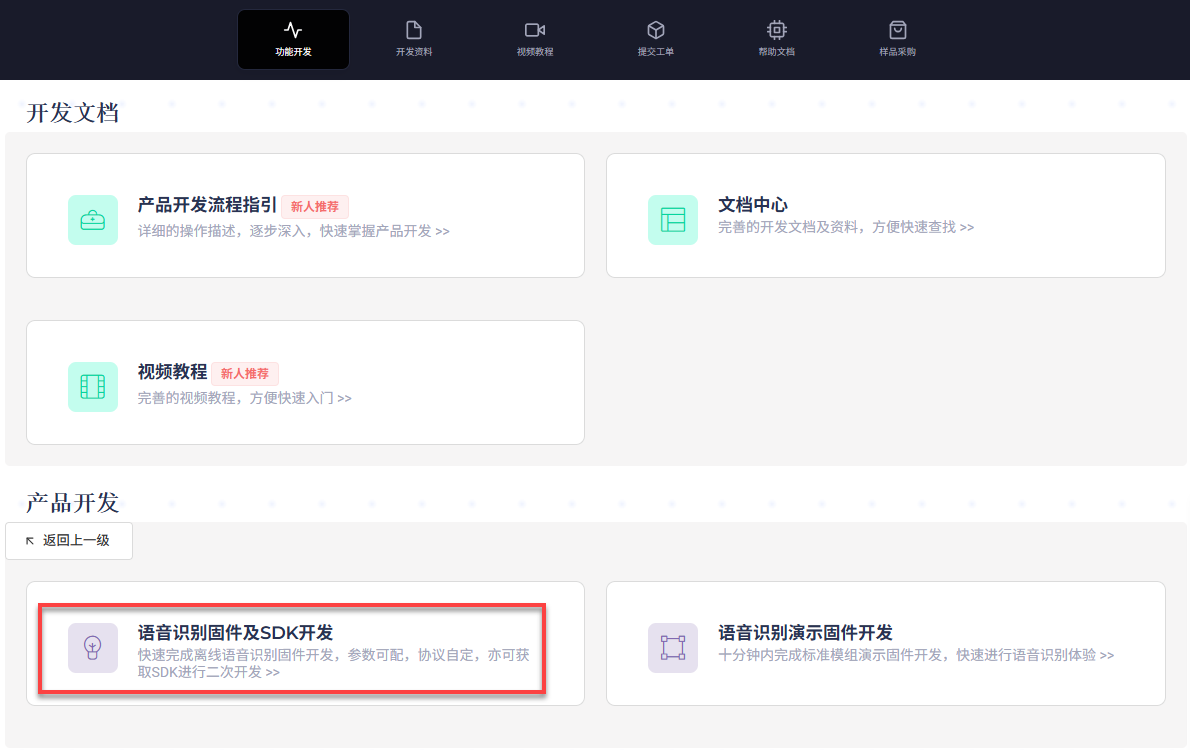
Task: Click the 文档中心 description ending with 方便快速查找 >>
Action: click(x=845, y=228)
